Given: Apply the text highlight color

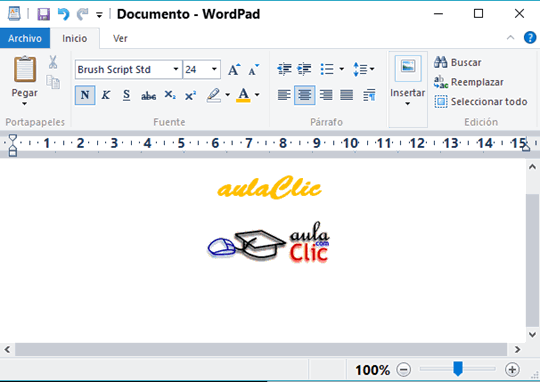Looking at the screenshot, I should (214, 95).
